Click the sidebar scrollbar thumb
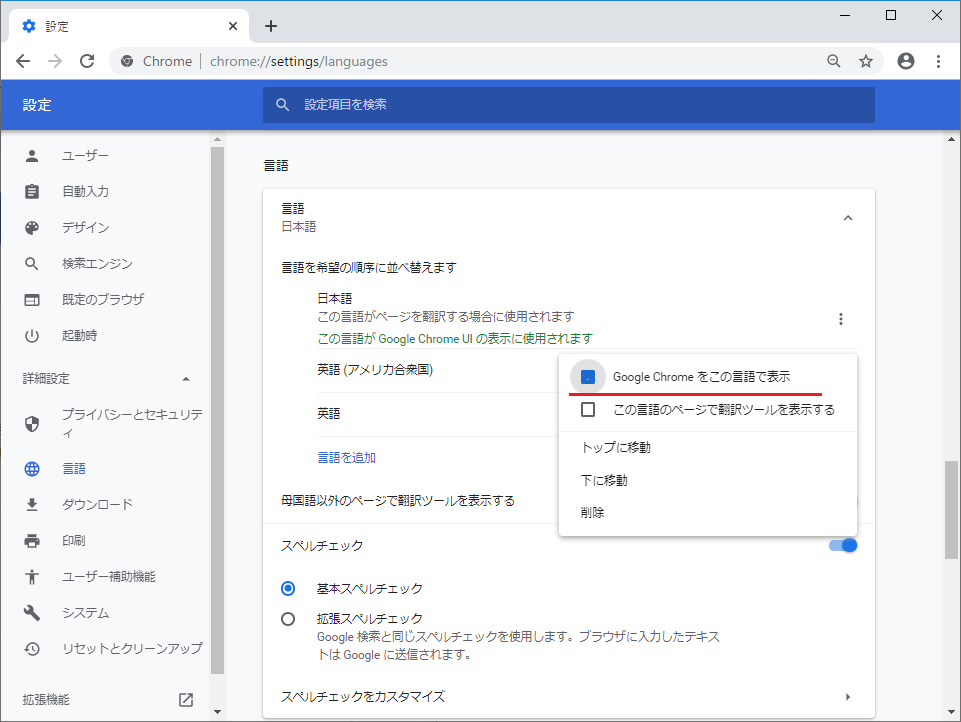The image size is (961, 722). coord(217,409)
